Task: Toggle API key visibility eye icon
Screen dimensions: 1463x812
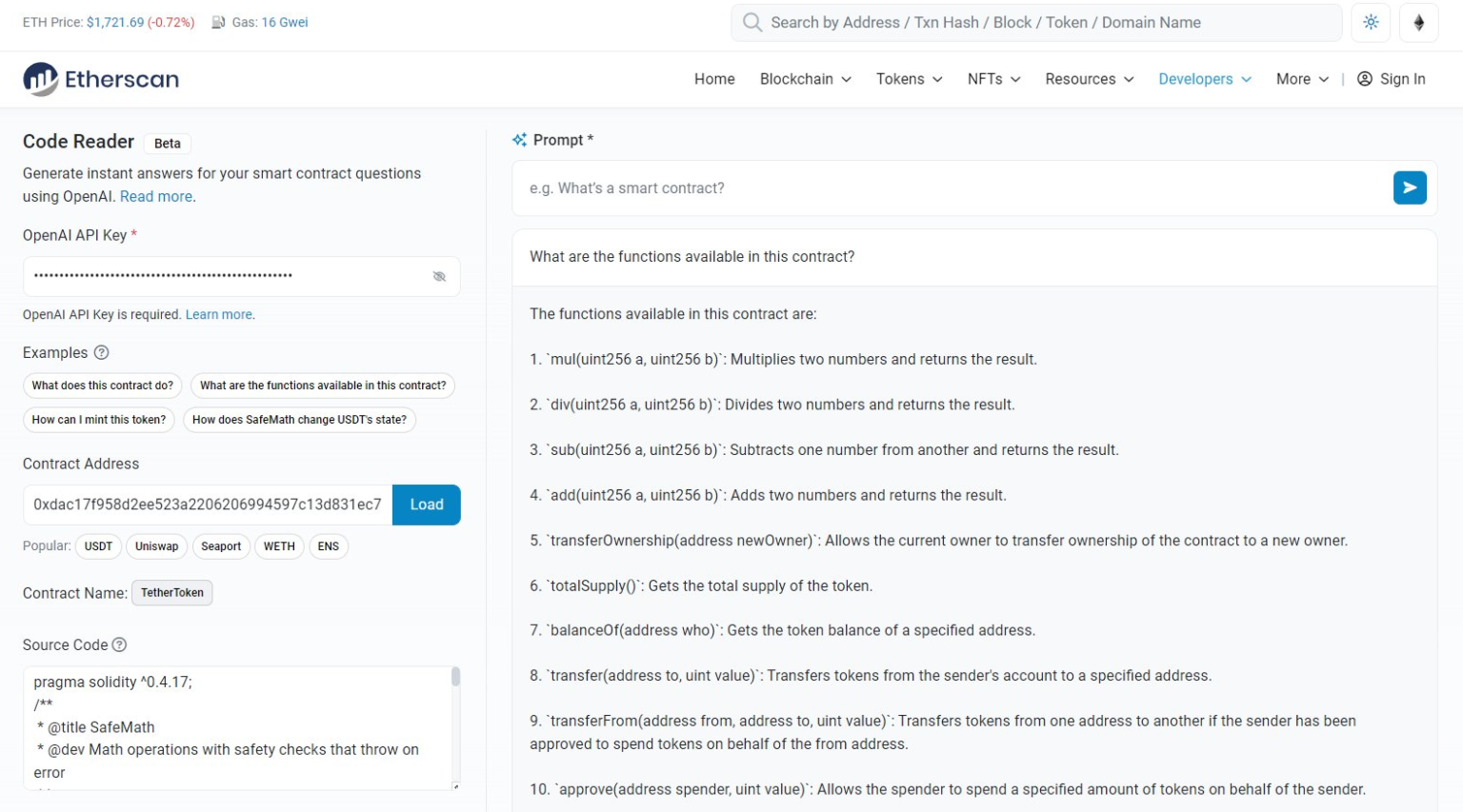Action: 439,276
